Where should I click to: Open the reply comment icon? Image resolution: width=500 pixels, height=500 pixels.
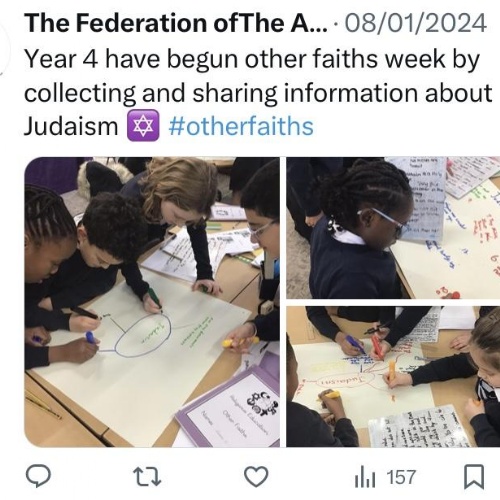[39, 477]
